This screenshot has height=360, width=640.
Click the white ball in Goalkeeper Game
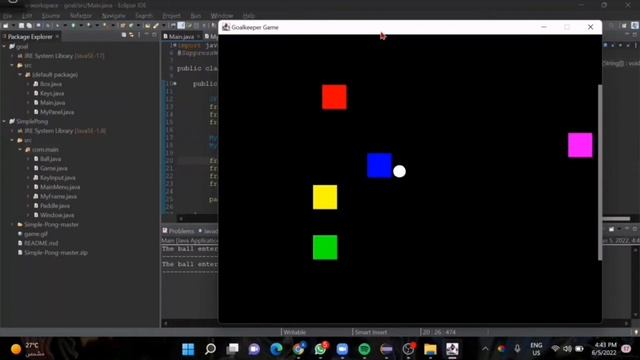click(x=399, y=171)
